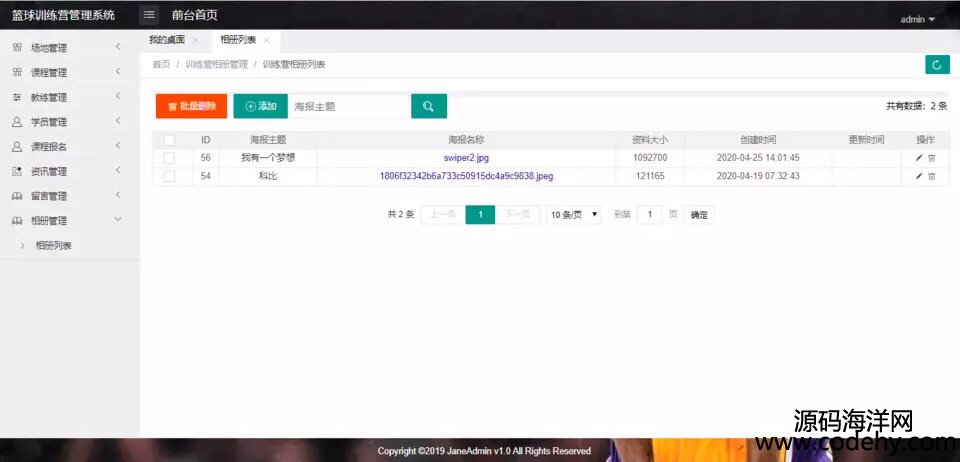Click the 课程报名 person icon
This screenshot has height=462, width=960.
tap(17, 147)
